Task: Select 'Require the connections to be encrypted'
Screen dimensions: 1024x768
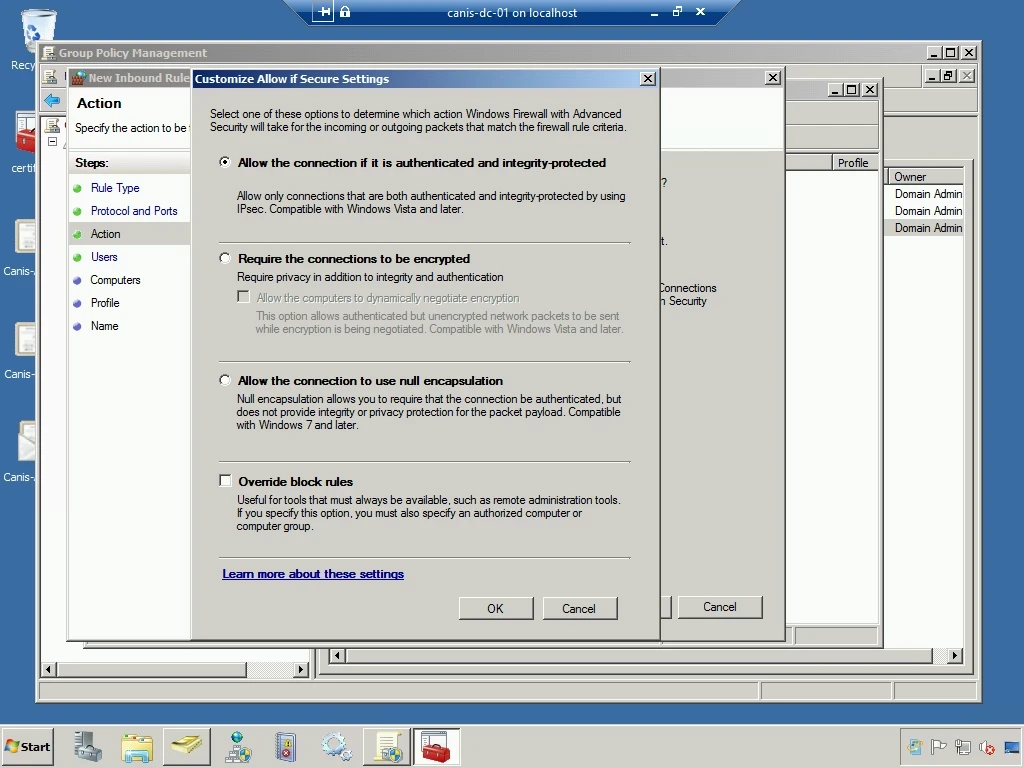Action: [226, 258]
